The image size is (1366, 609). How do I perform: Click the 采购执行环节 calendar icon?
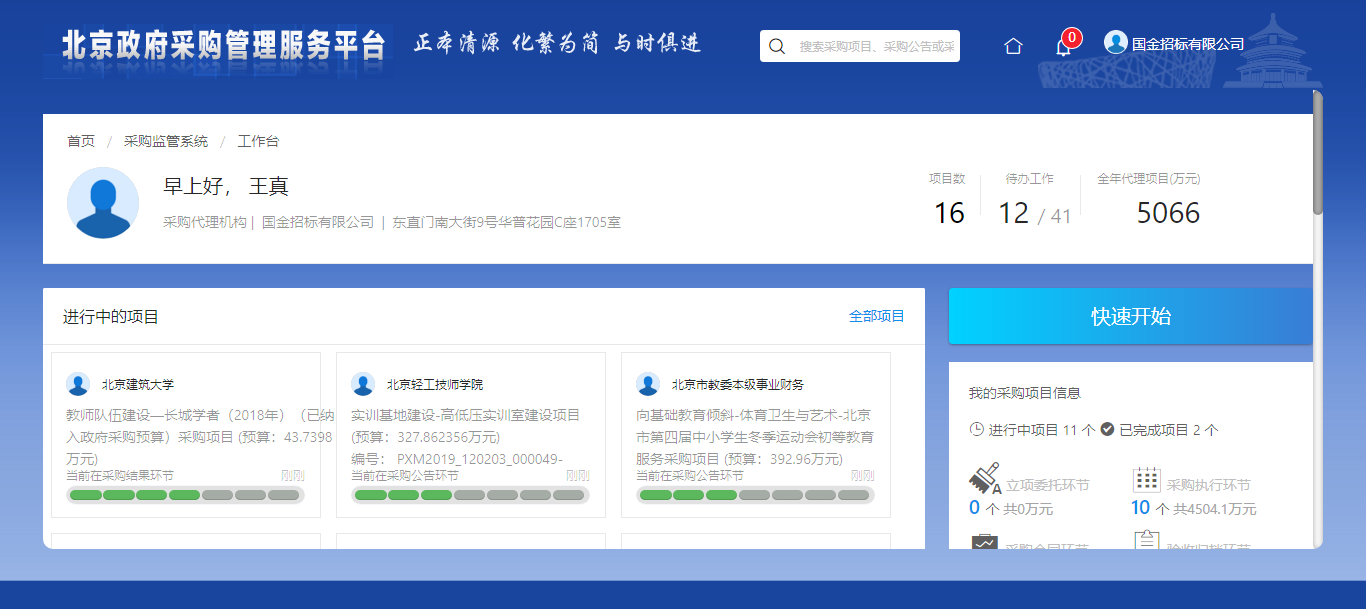[1146, 479]
